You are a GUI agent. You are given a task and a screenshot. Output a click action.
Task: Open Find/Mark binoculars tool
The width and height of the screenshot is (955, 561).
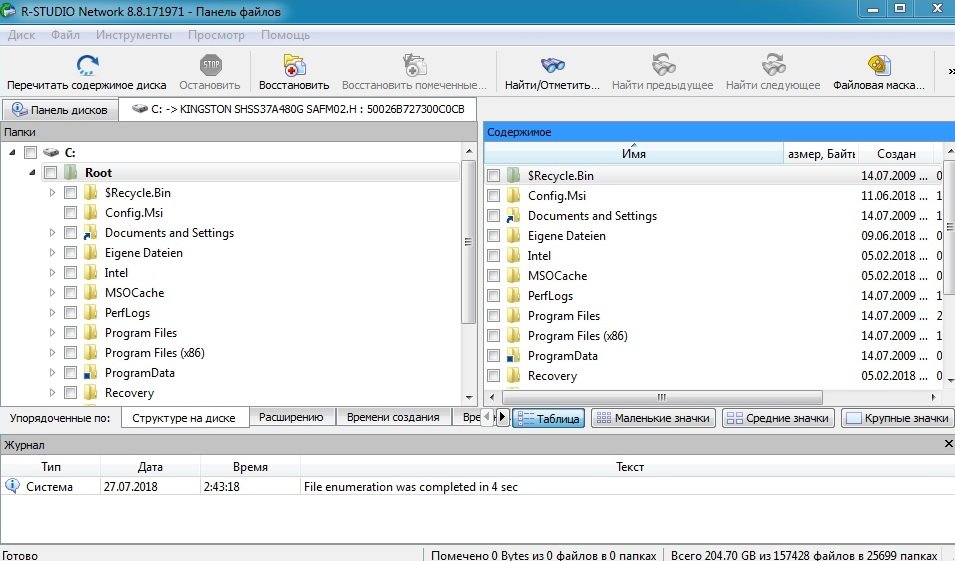click(552, 65)
